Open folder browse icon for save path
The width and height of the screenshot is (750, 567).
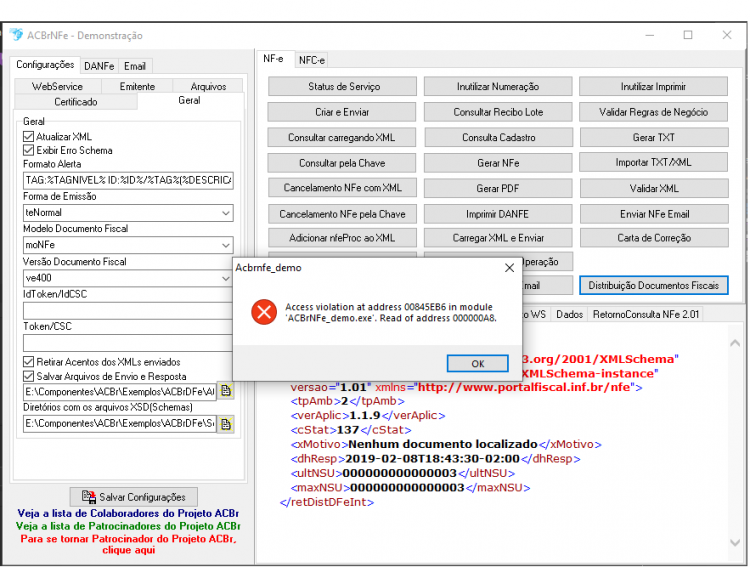coord(226,391)
